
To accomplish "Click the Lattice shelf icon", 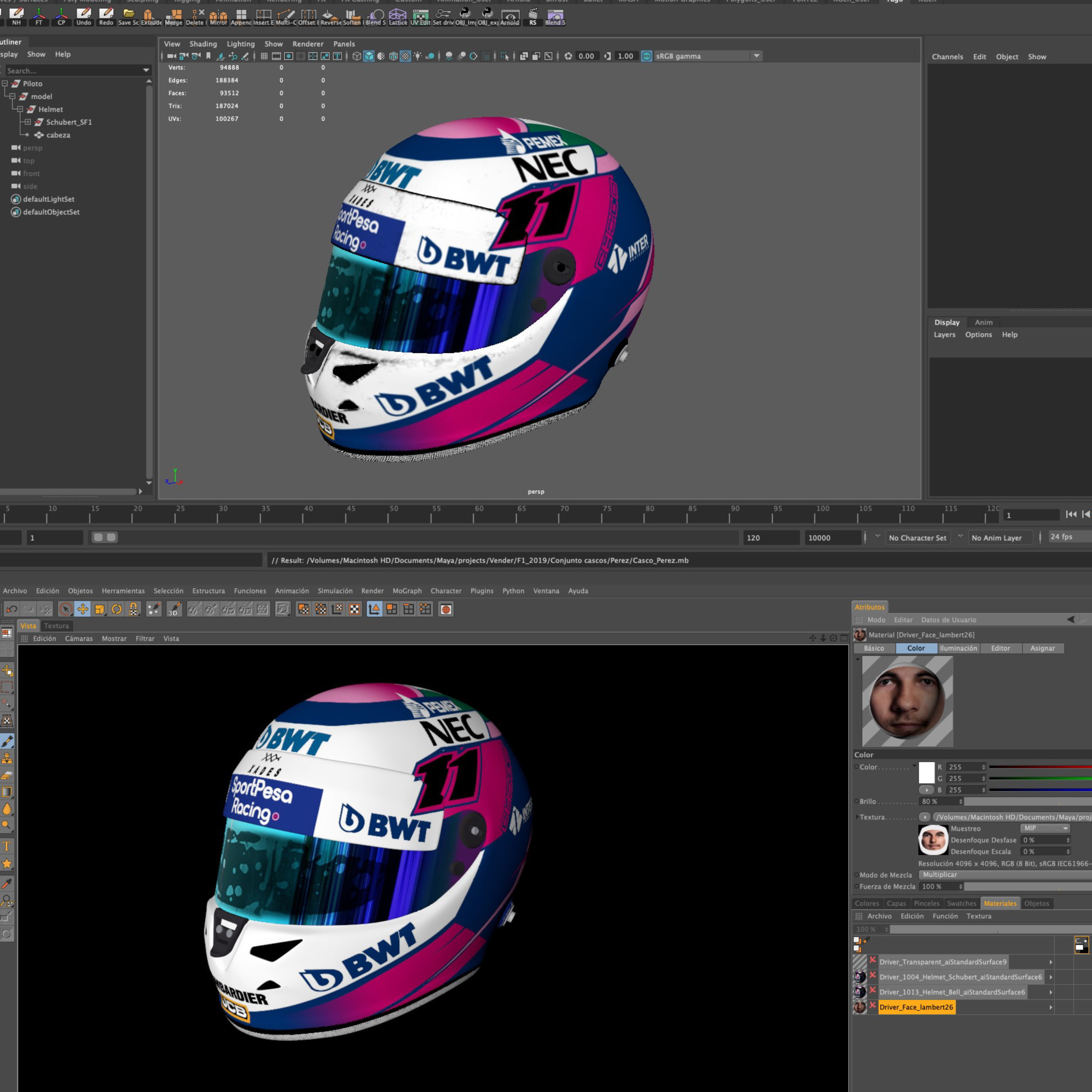I will (x=397, y=17).
